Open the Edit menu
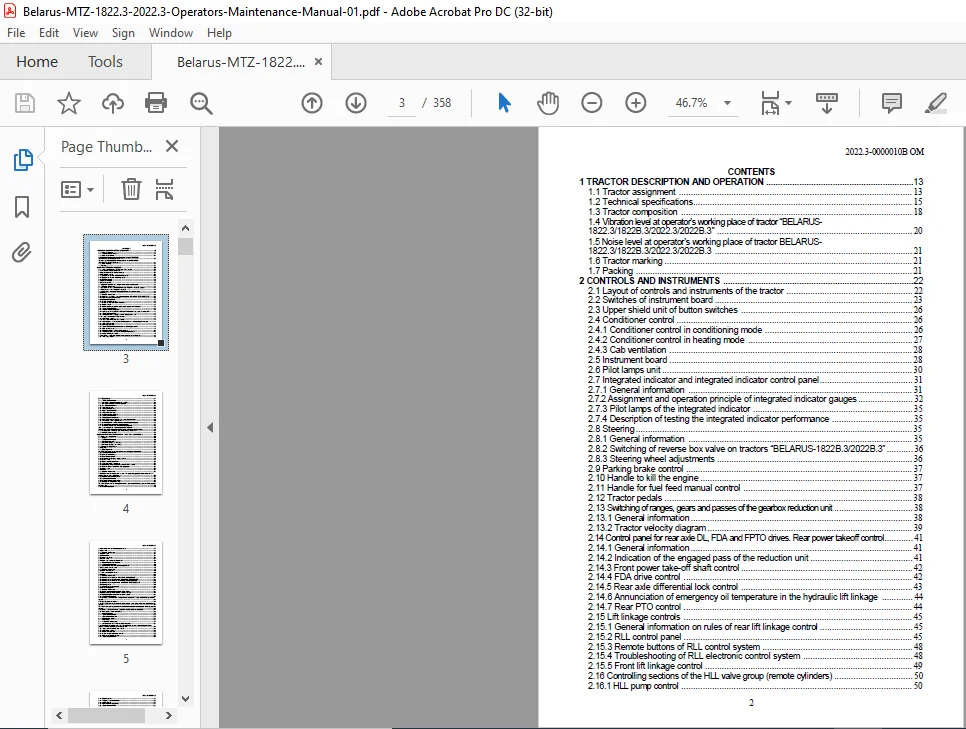 tap(49, 33)
